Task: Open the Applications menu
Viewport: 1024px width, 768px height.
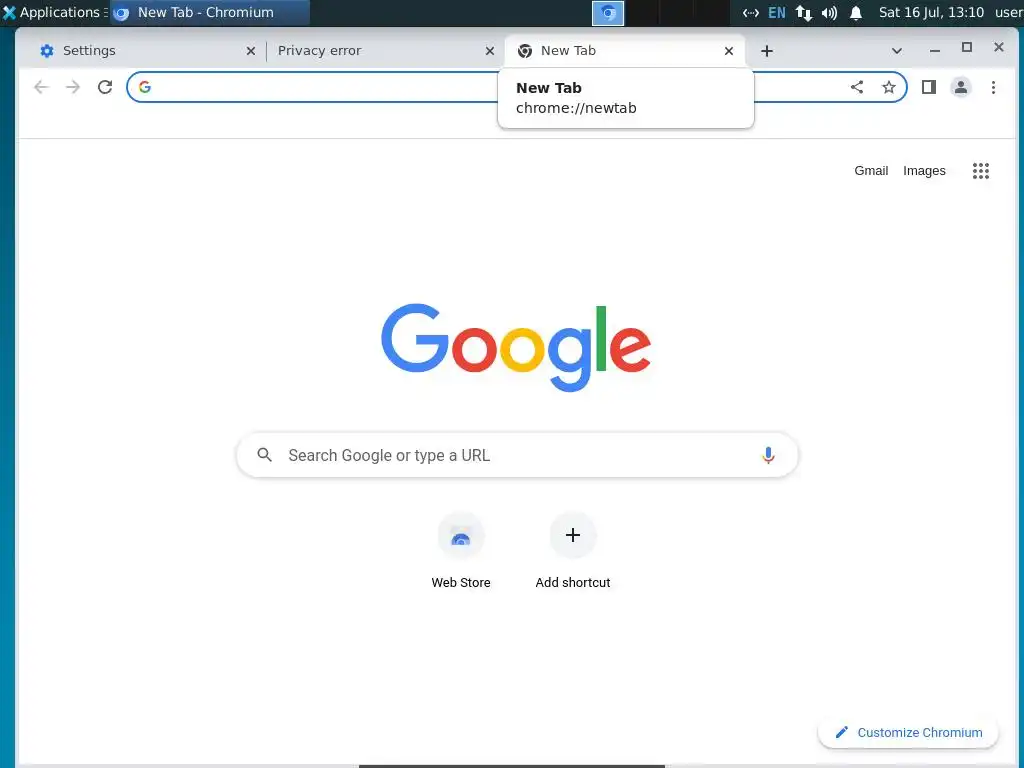Action: point(54,12)
